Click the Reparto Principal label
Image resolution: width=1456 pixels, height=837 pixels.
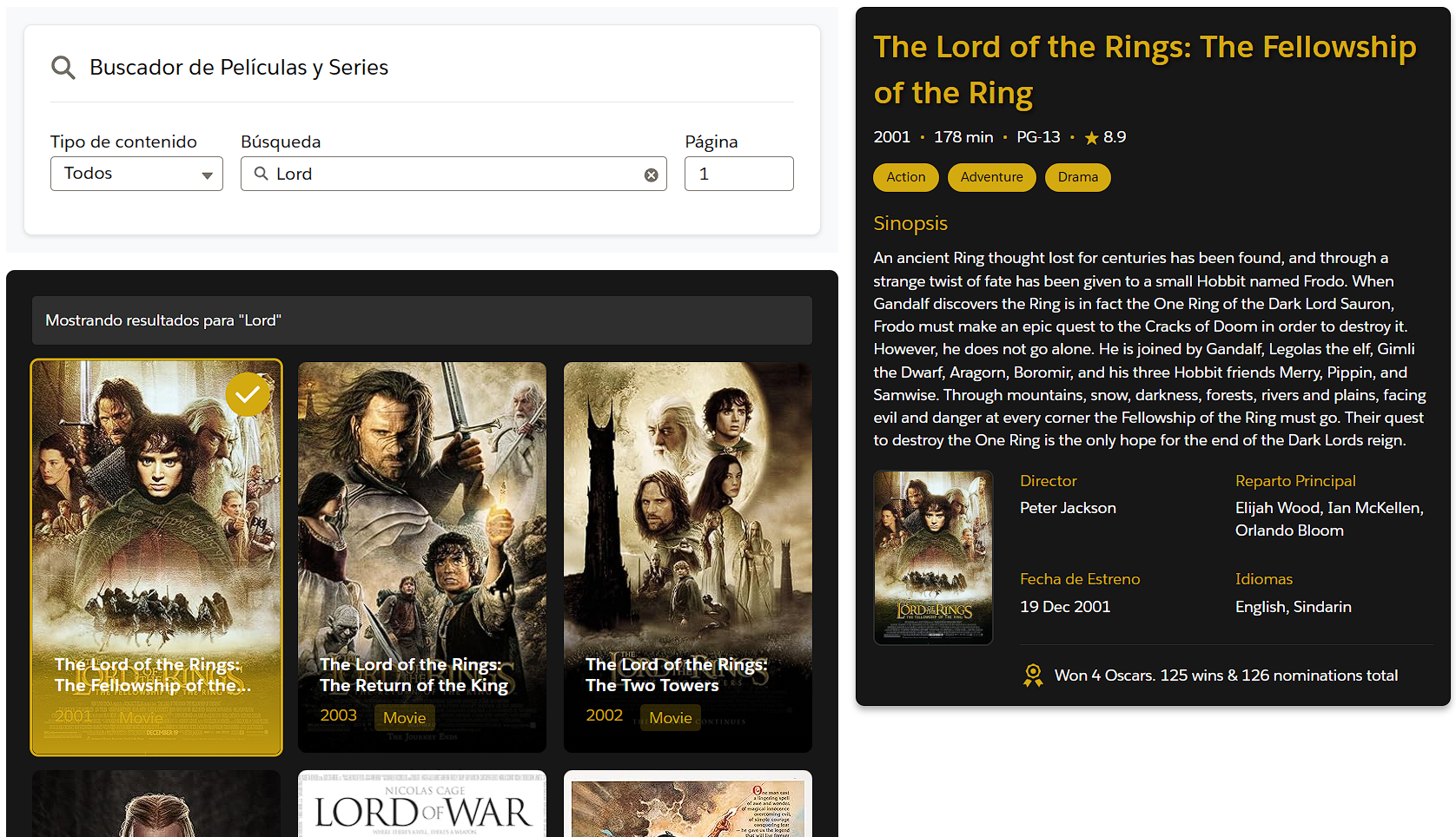(x=1295, y=481)
